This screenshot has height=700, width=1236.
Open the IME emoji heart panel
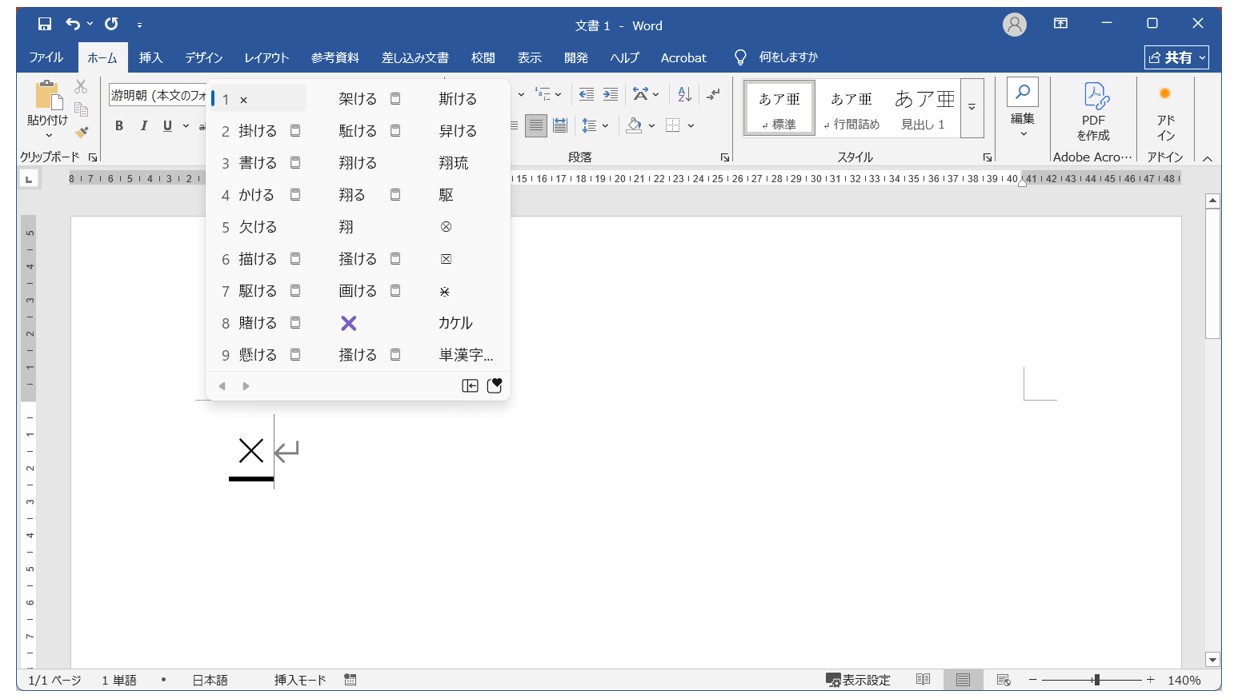coord(494,386)
